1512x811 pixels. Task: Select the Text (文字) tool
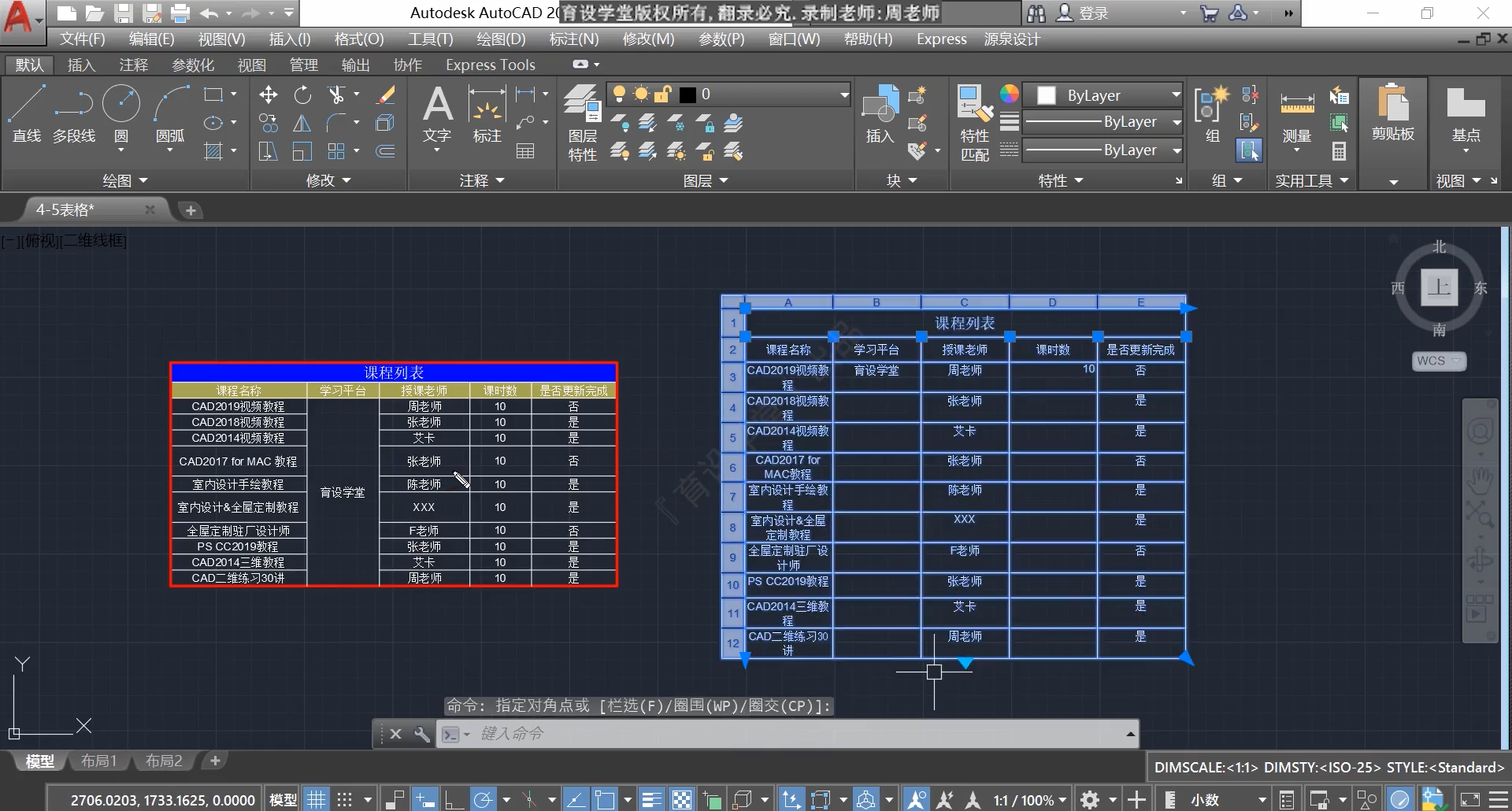[x=437, y=115]
